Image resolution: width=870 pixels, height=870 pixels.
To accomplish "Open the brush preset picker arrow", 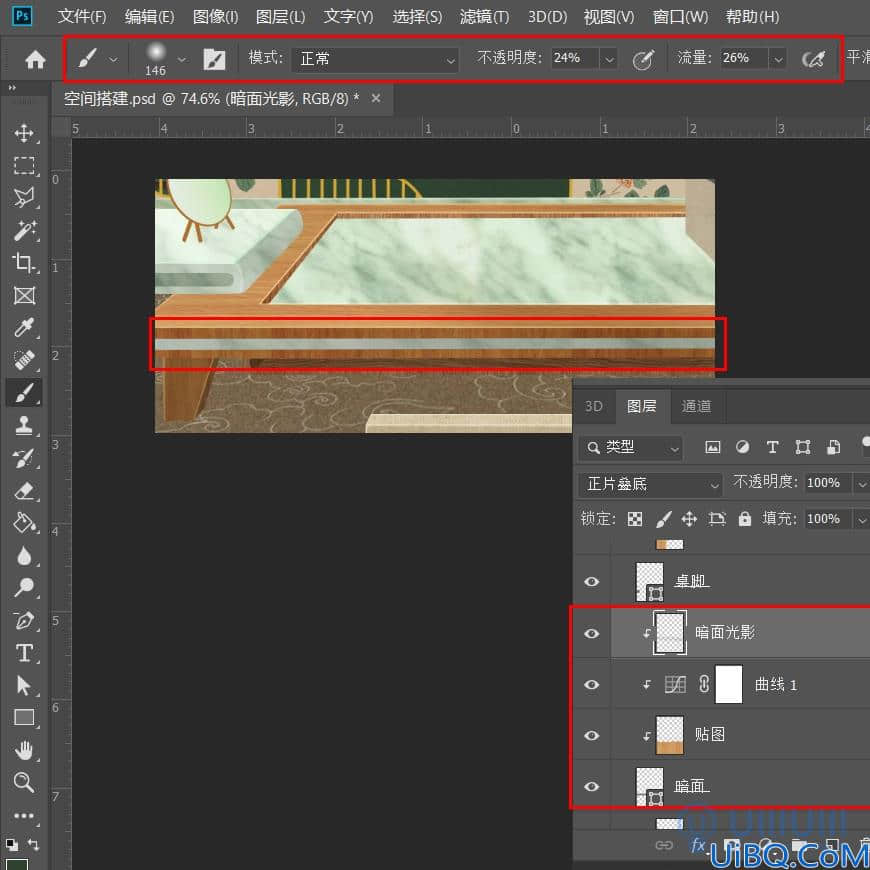I will pyautogui.click(x=181, y=59).
